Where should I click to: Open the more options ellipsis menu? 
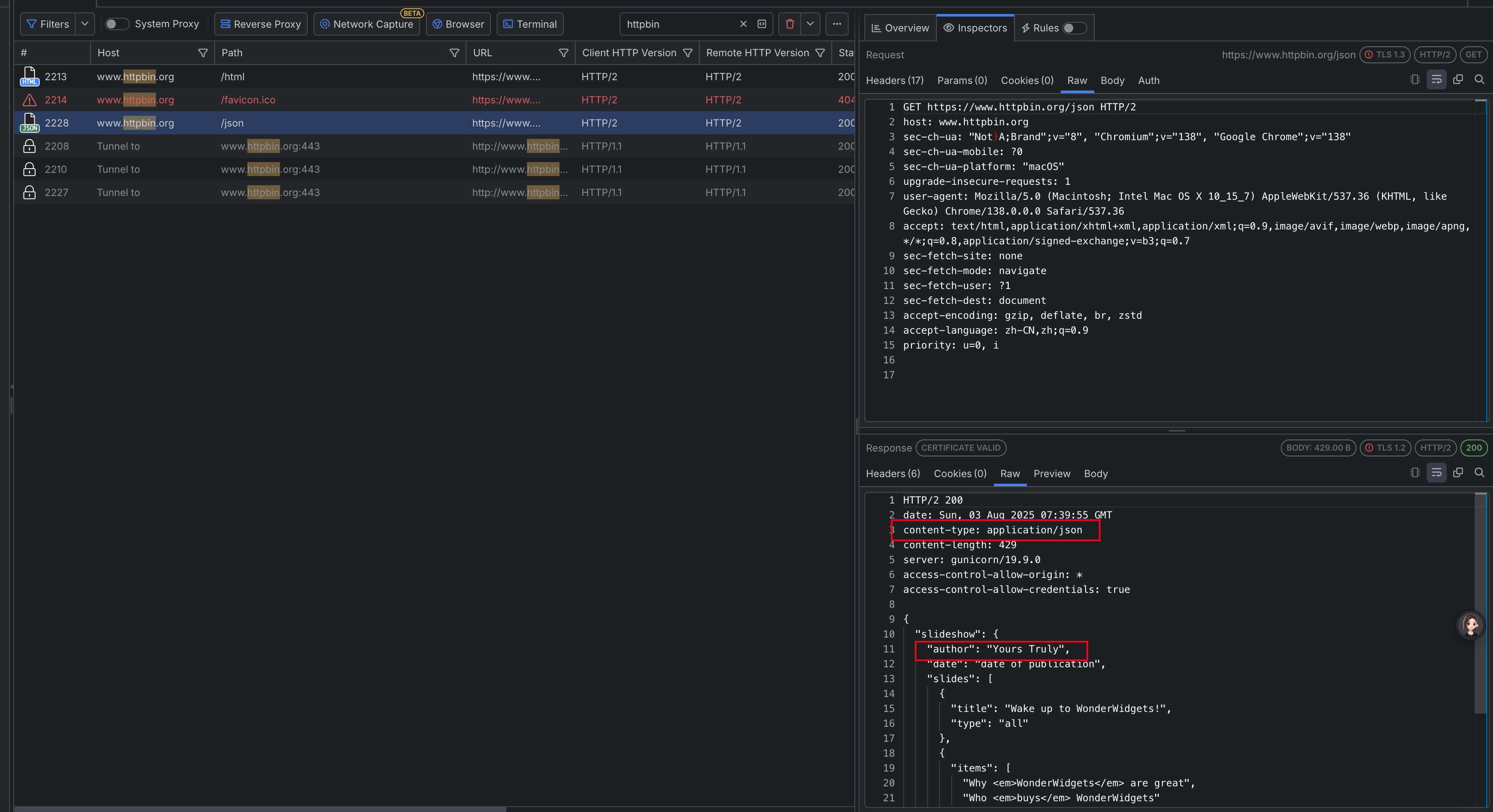click(x=837, y=24)
